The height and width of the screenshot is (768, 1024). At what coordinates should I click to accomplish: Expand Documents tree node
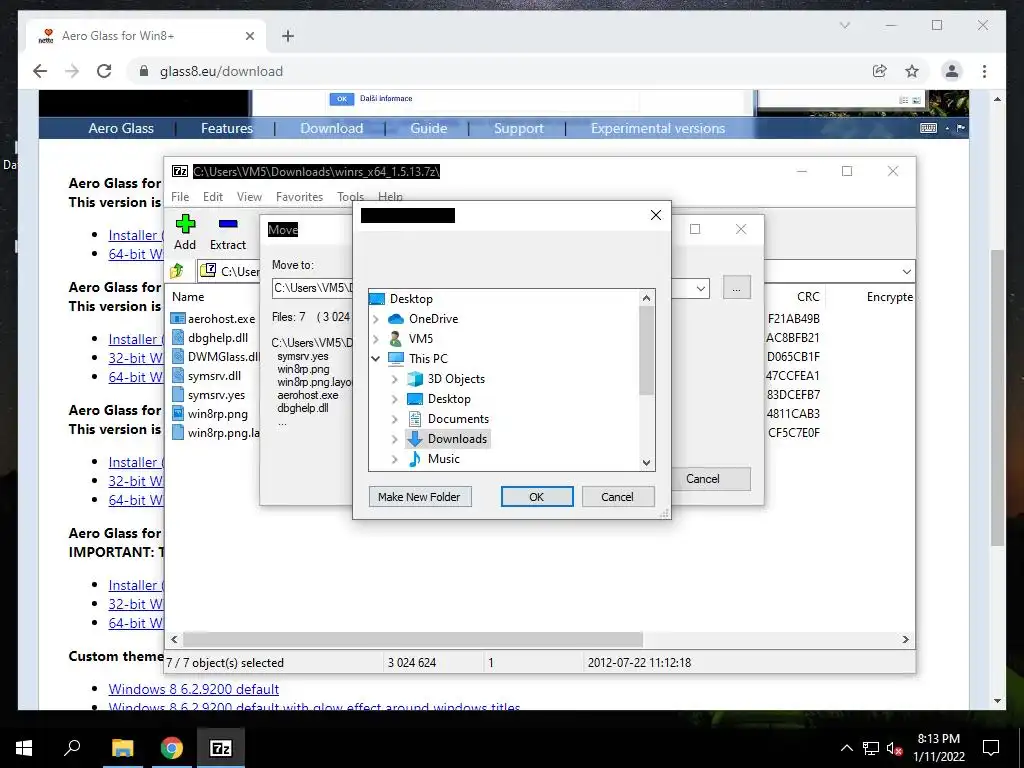pos(394,419)
